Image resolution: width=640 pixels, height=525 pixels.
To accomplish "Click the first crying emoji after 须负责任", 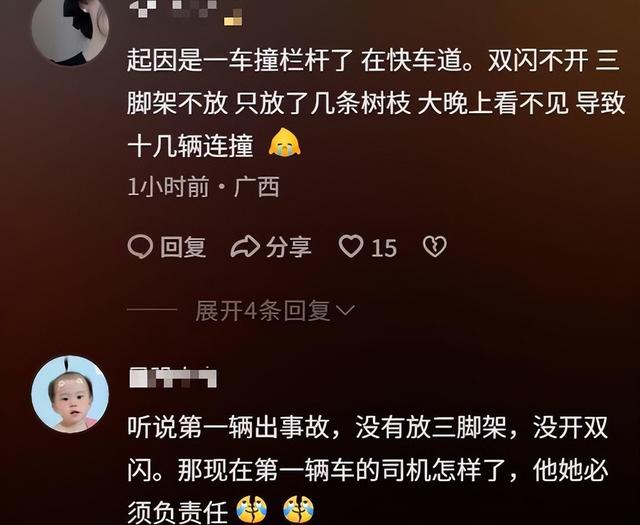I will click(252, 510).
